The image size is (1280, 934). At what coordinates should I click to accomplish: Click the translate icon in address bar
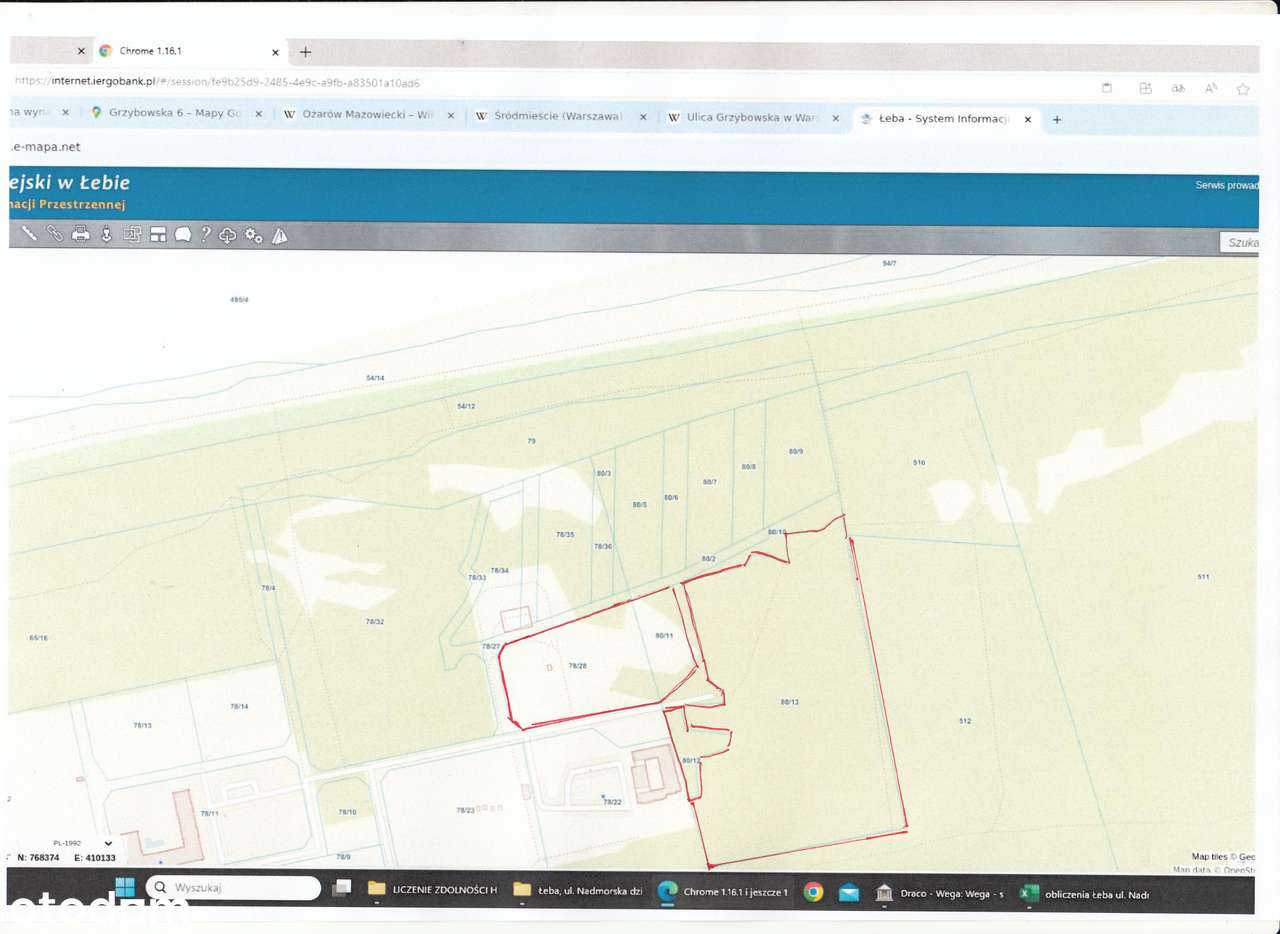pyautogui.click(x=1178, y=88)
